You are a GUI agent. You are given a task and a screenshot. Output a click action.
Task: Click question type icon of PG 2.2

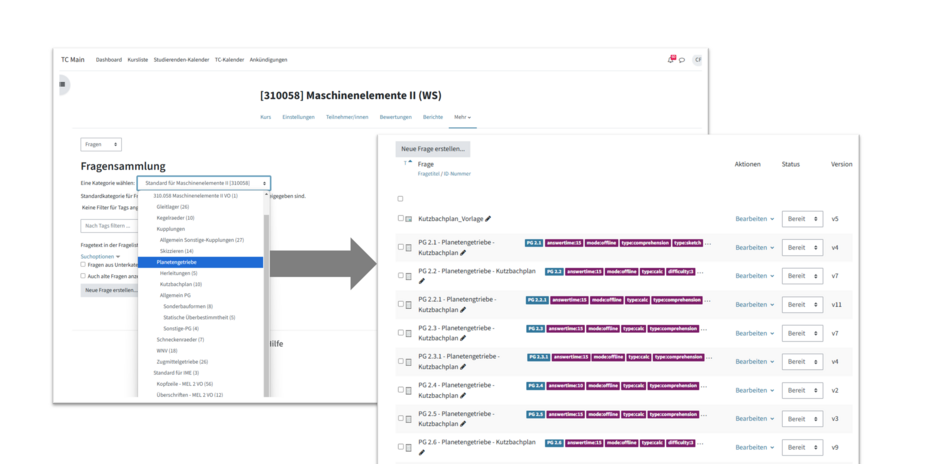[x=408, y=276]
